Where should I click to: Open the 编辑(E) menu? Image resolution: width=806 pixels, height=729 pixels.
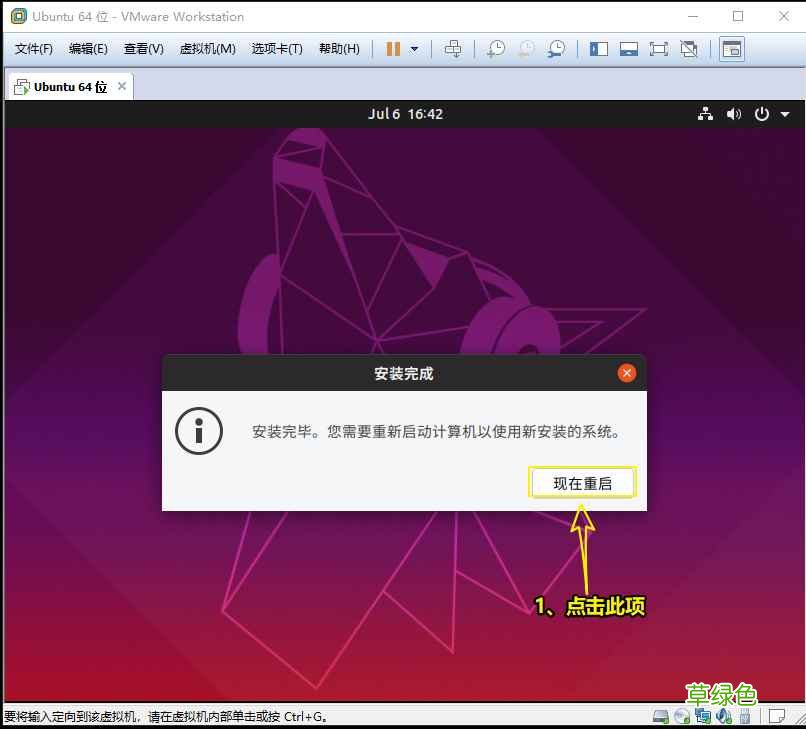(x=88, y=49)
